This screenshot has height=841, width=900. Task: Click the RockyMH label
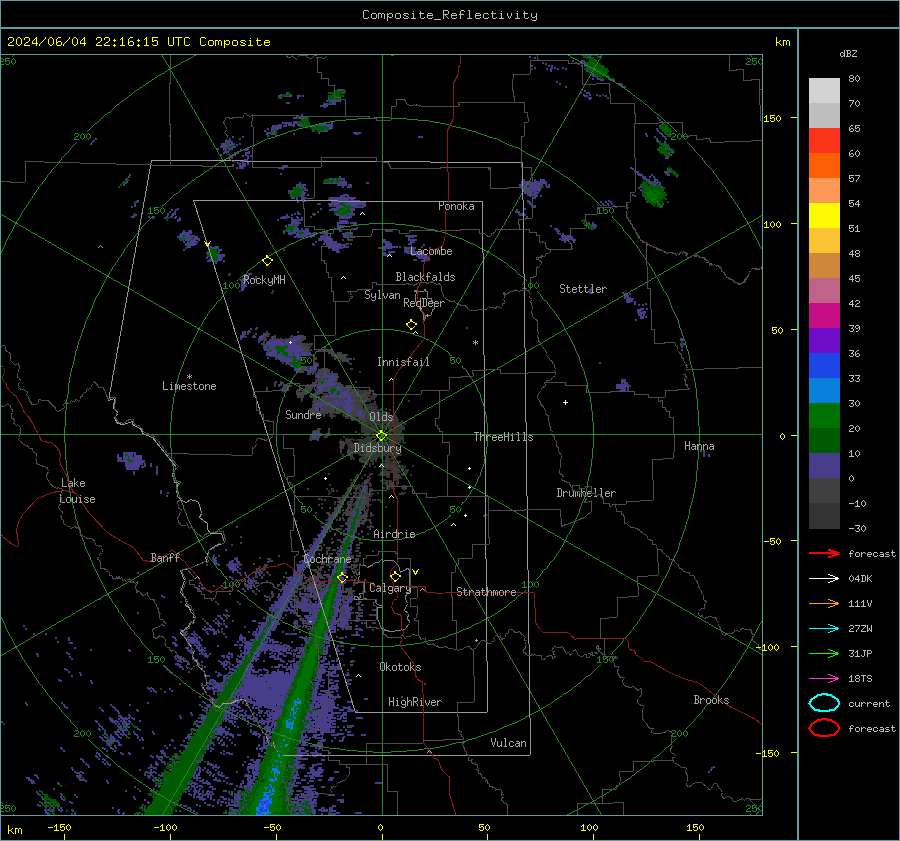tap(264, 280)
